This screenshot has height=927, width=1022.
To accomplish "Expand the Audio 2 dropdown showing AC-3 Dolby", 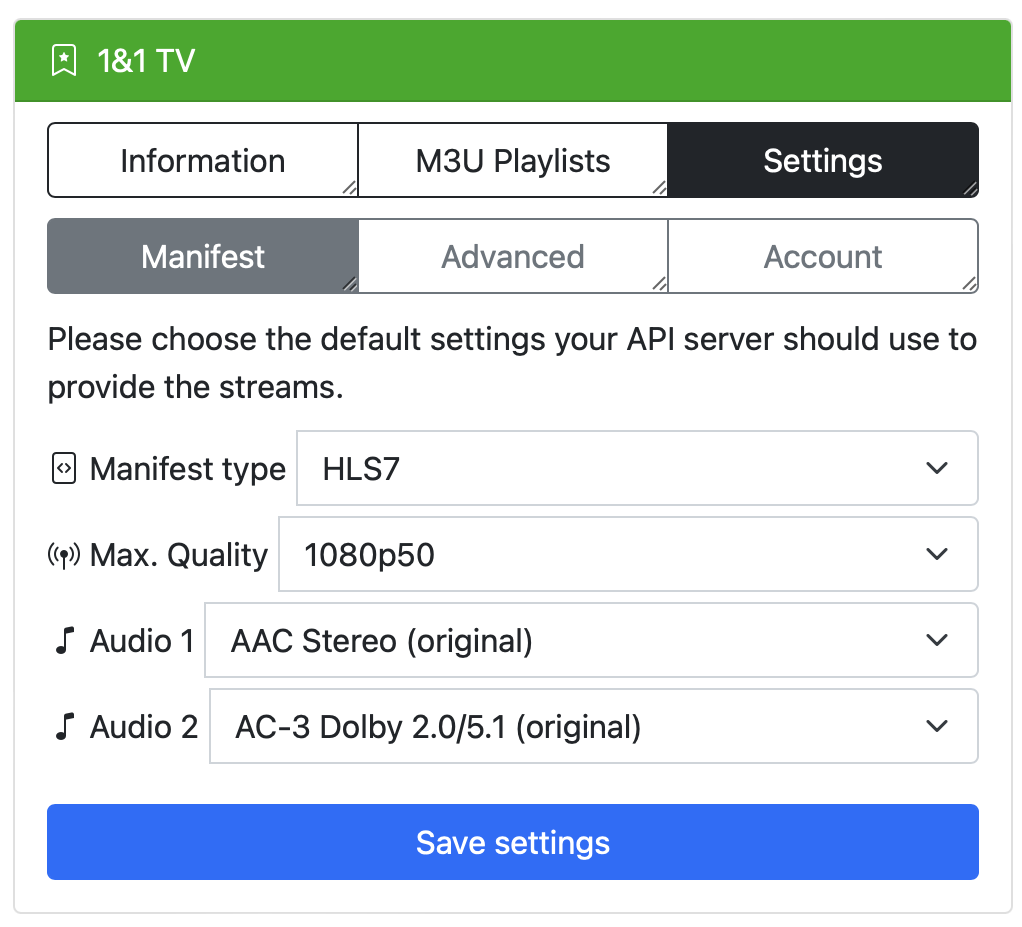I will point(594,726).
